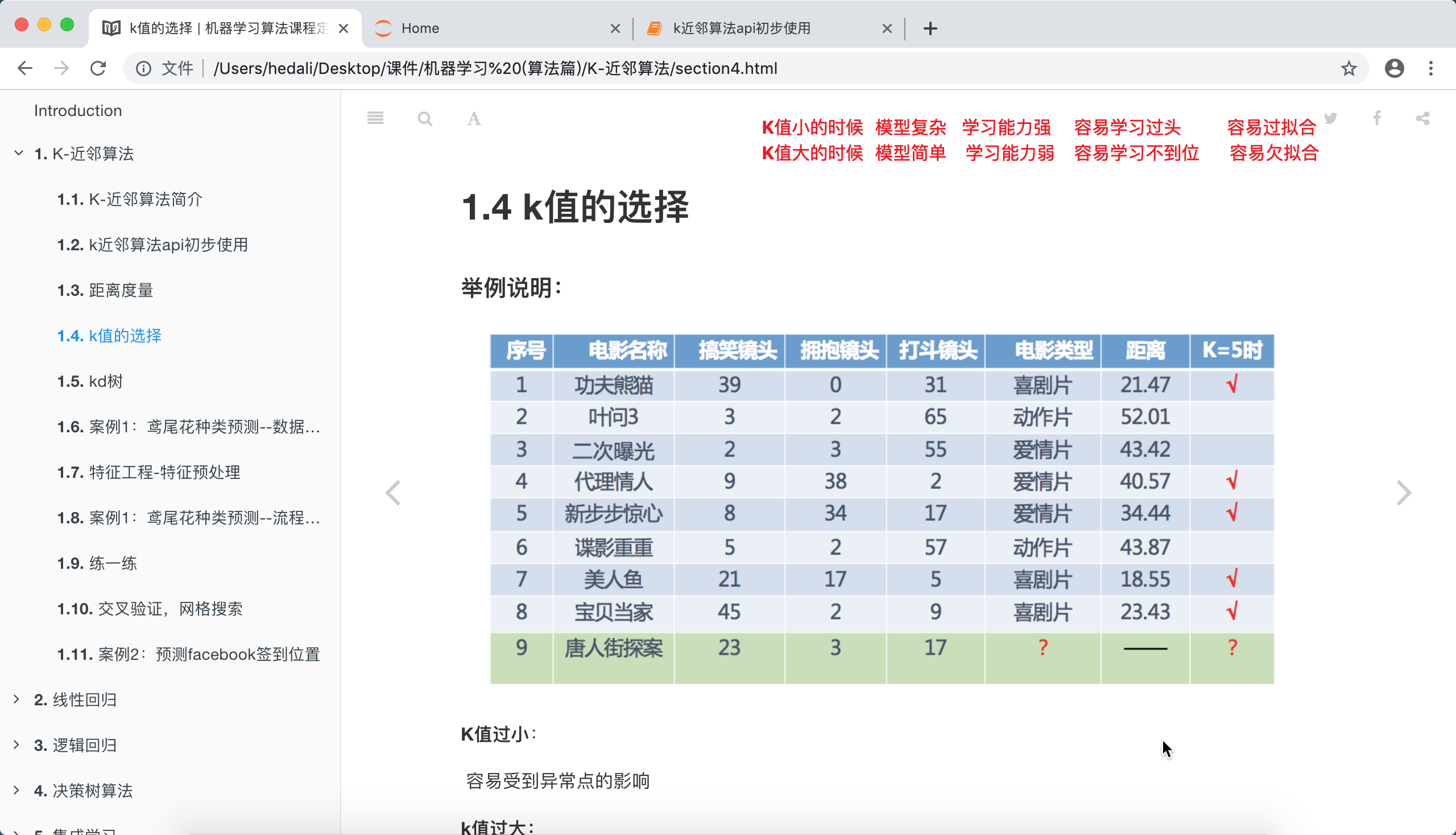Close the Home tab
Viewport: 1456px width, 835px height.
point(615,28)
